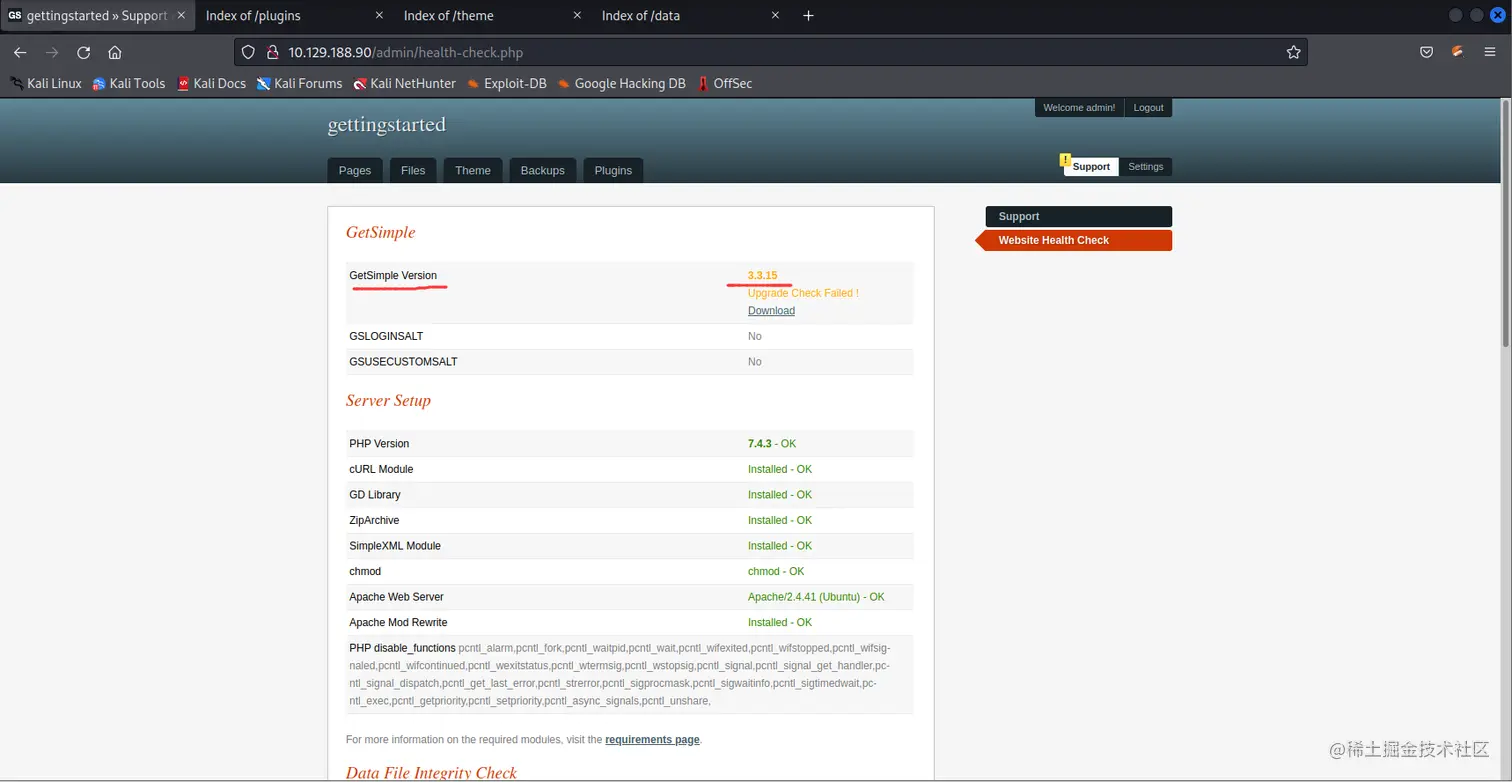Click the cURL Module label
This screenshot has width=1512, height=782.
[x=381, y=469]
